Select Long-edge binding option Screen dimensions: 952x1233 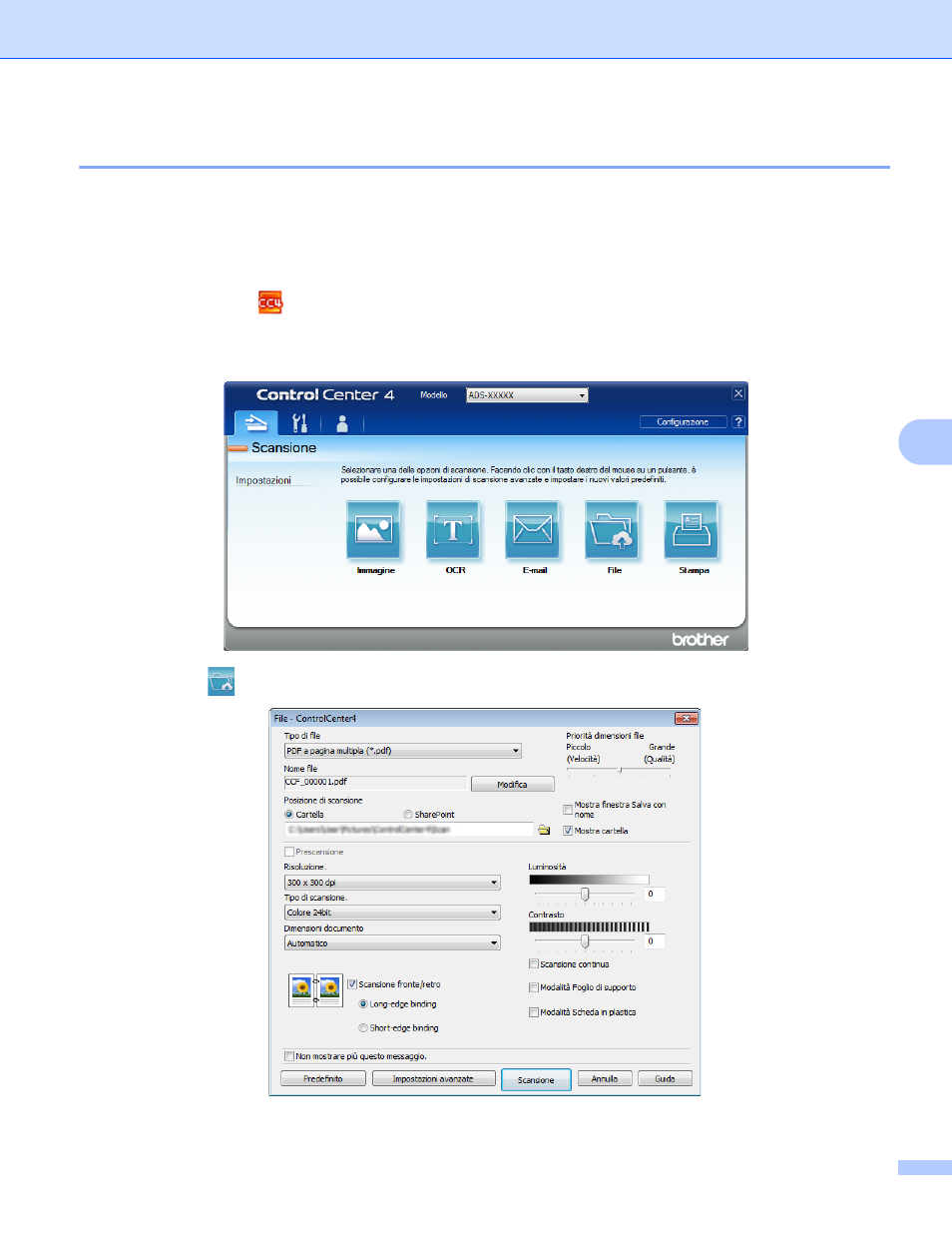[x=363, y=1004]
